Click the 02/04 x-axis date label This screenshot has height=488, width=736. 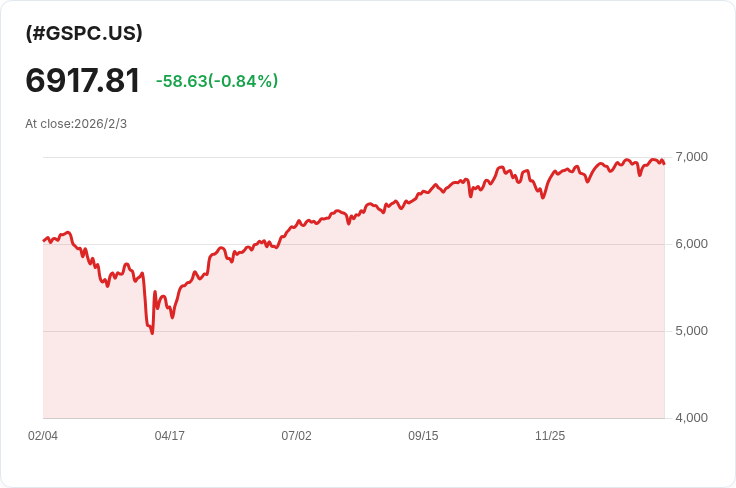point(43,436)
